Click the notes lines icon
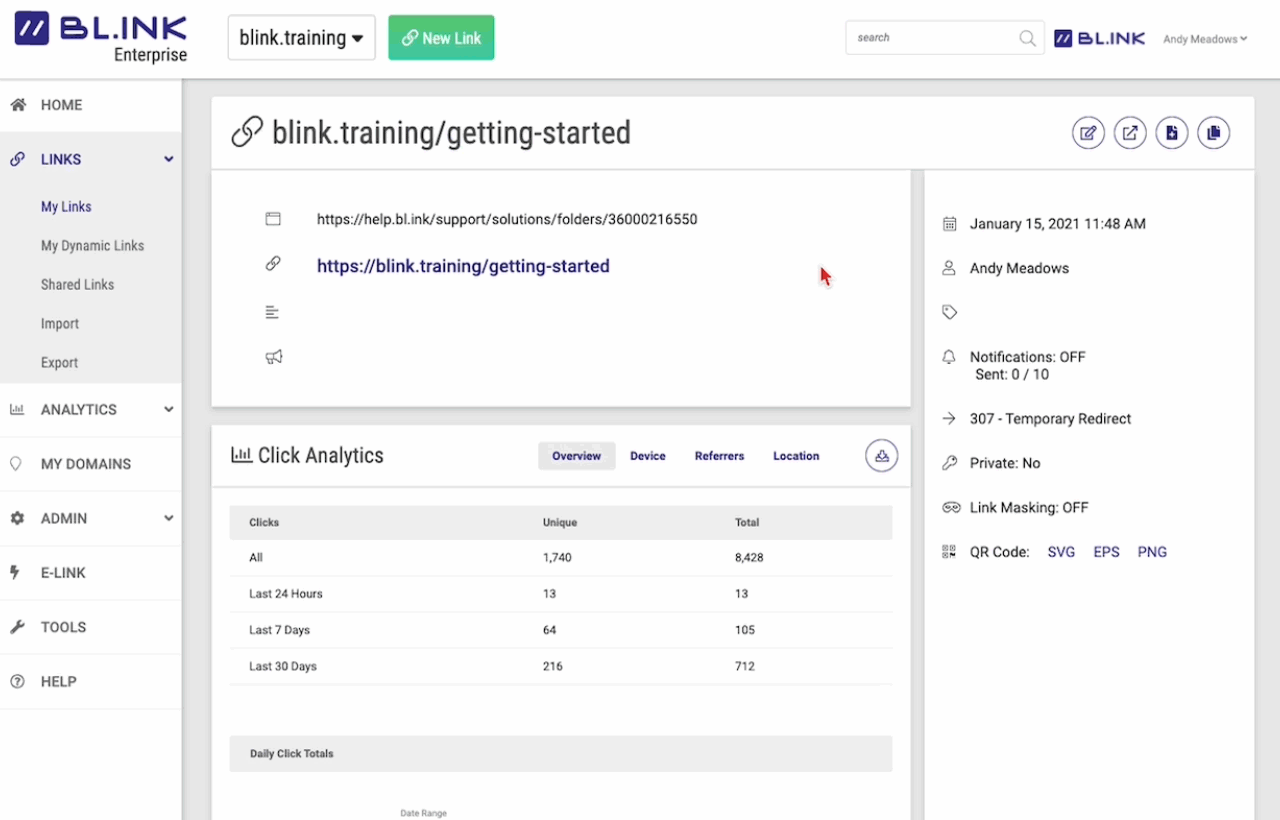The image size is (1280, 820). 272,312
